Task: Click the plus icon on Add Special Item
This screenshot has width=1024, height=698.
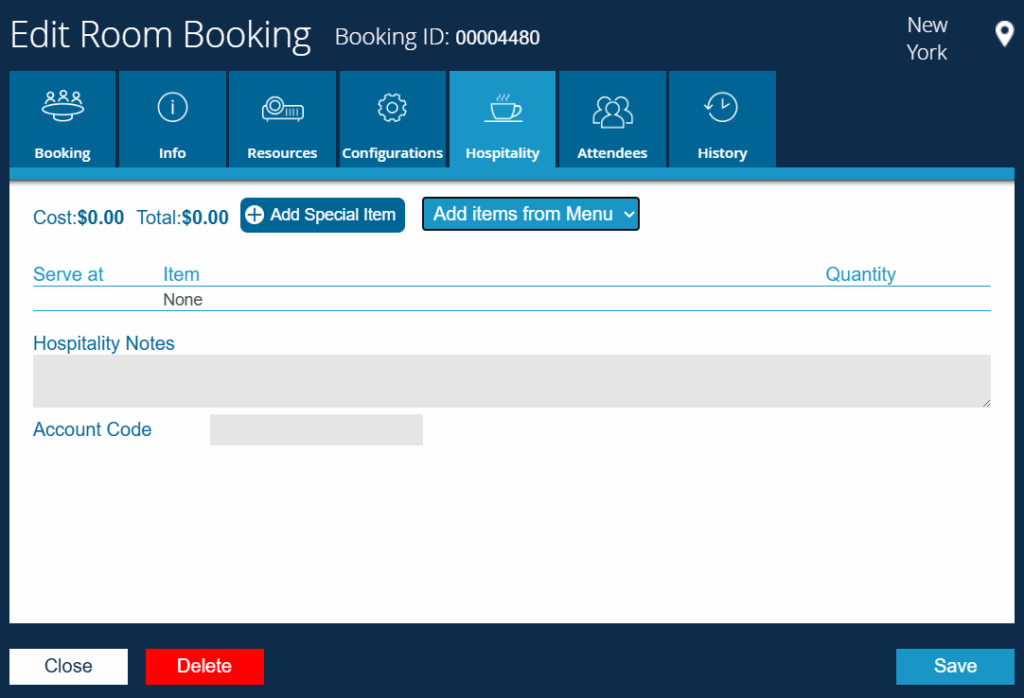Action: tap(255, 215)
